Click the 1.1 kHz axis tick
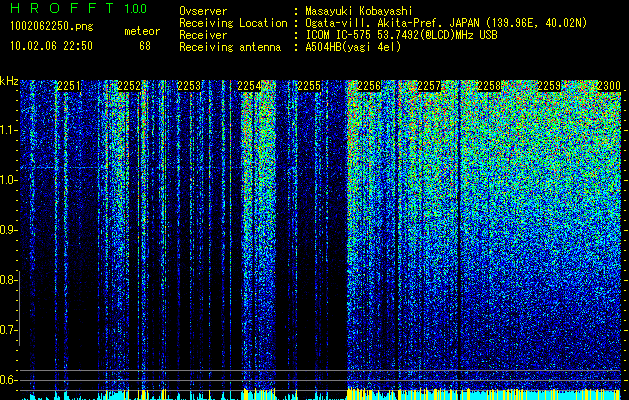This screenshot has width=629, height=400. click(x=9, y=130)
